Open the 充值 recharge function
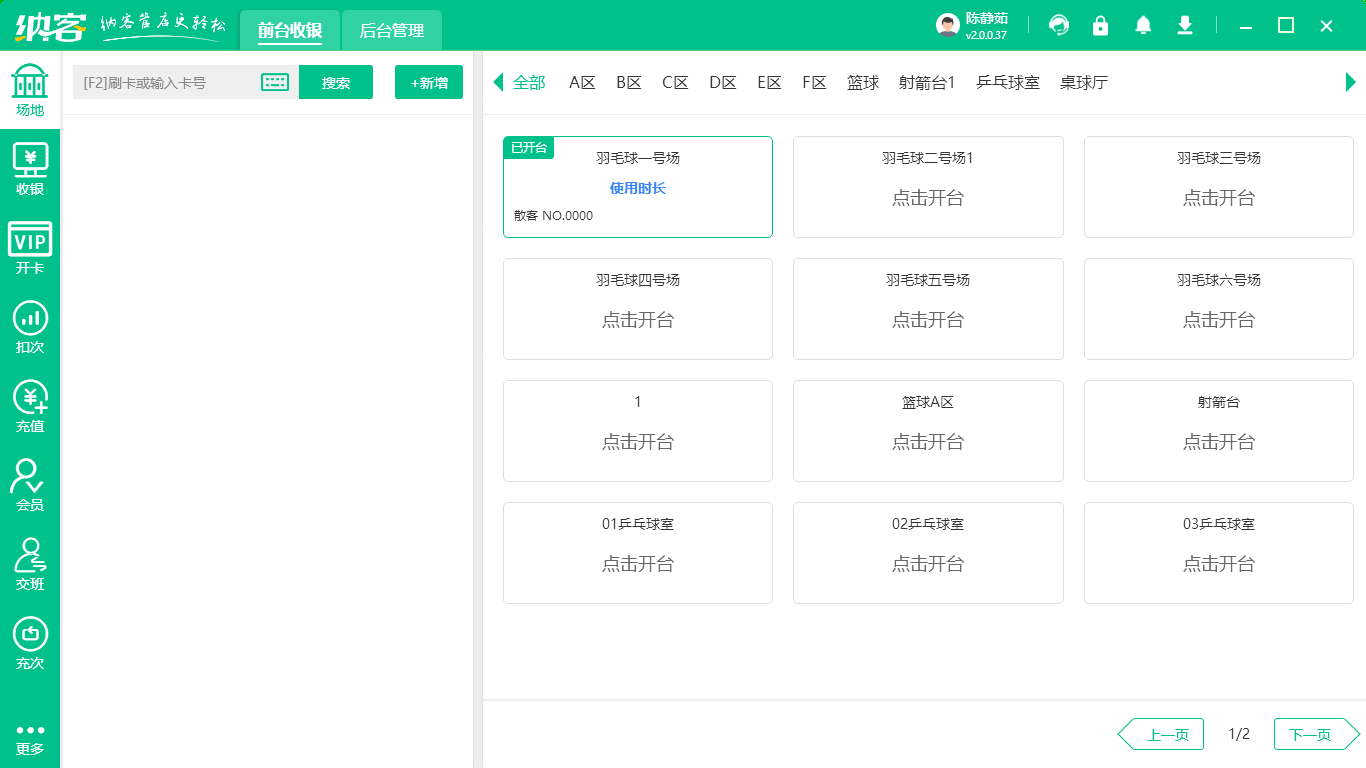1366x768 pixels. [x=30, y=406]
